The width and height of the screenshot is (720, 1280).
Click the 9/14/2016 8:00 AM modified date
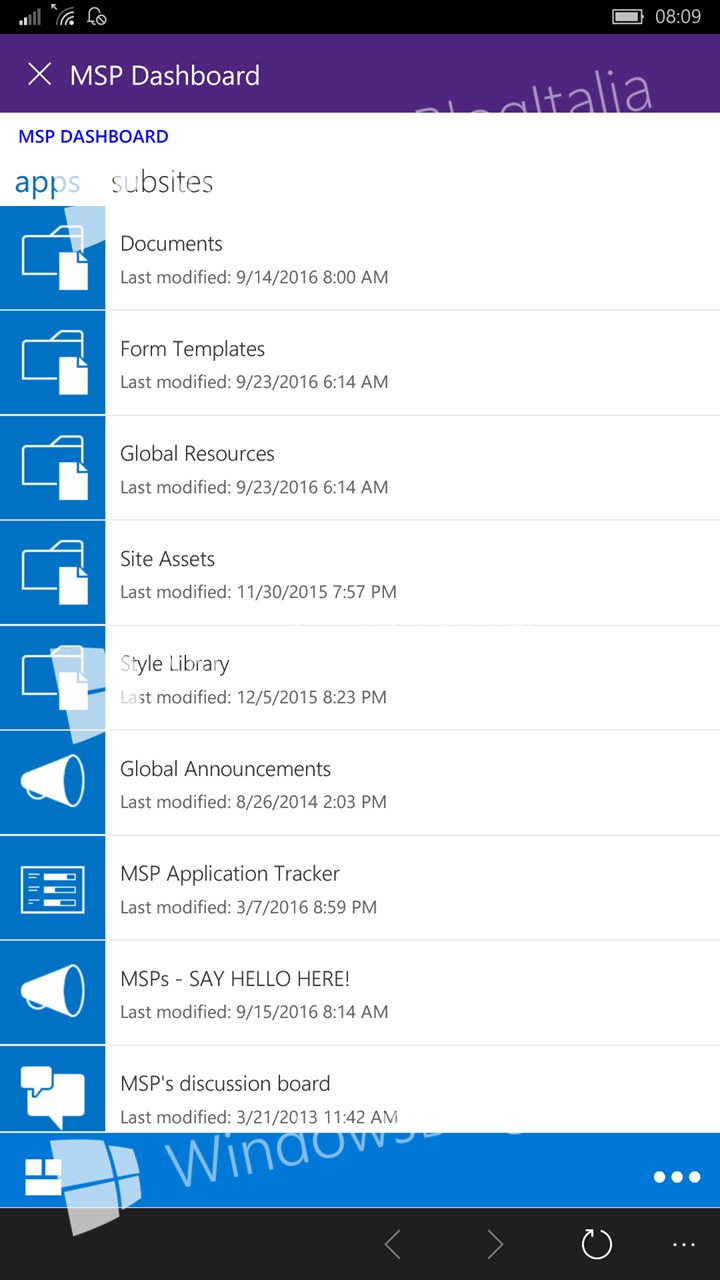coord(311,277)
